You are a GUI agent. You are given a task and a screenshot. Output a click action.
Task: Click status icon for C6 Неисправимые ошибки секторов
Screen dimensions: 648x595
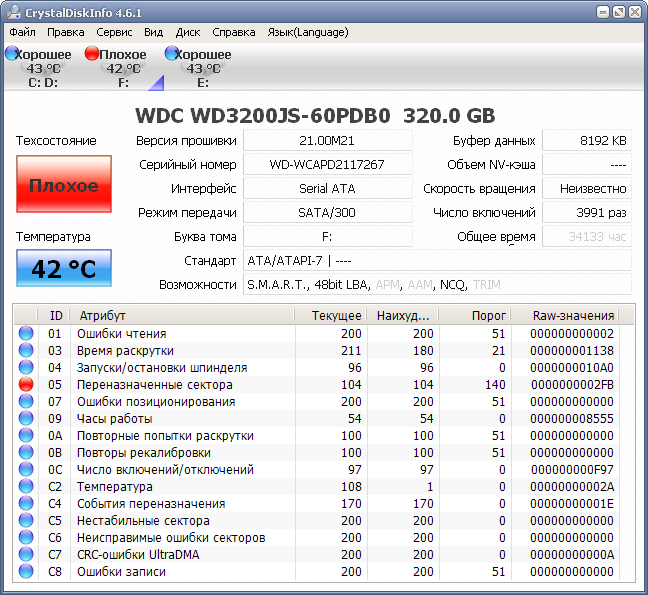coord(26,537)
